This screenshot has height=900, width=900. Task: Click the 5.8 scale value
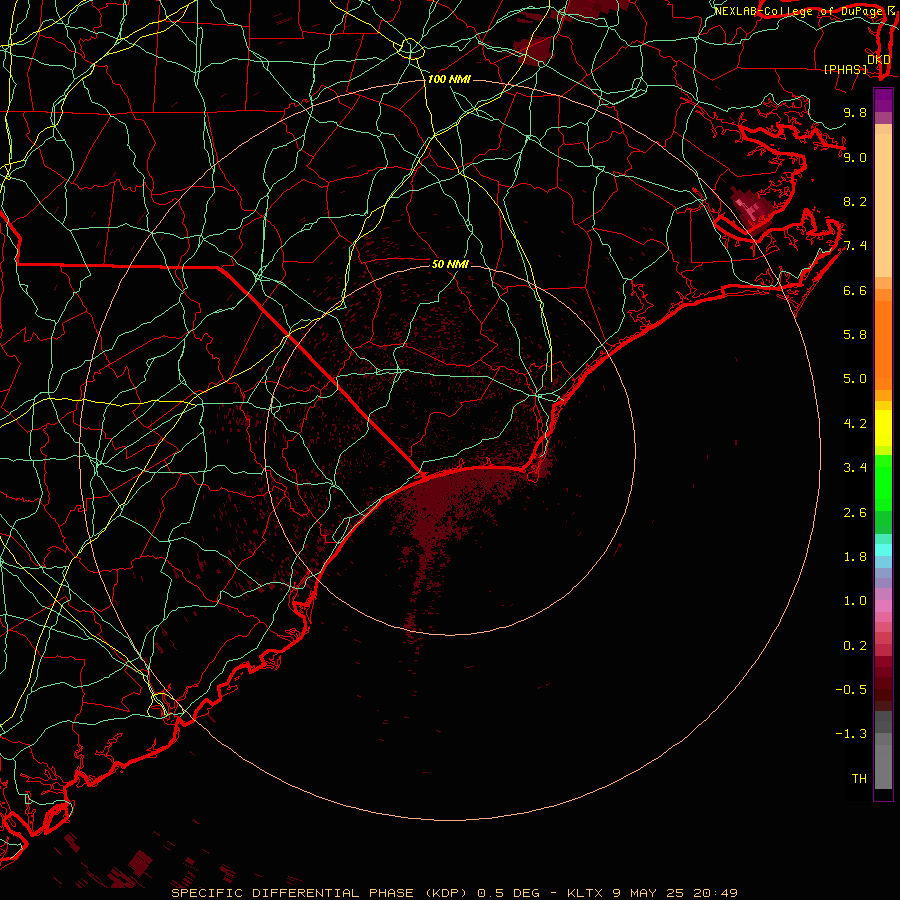coord(855,335)
